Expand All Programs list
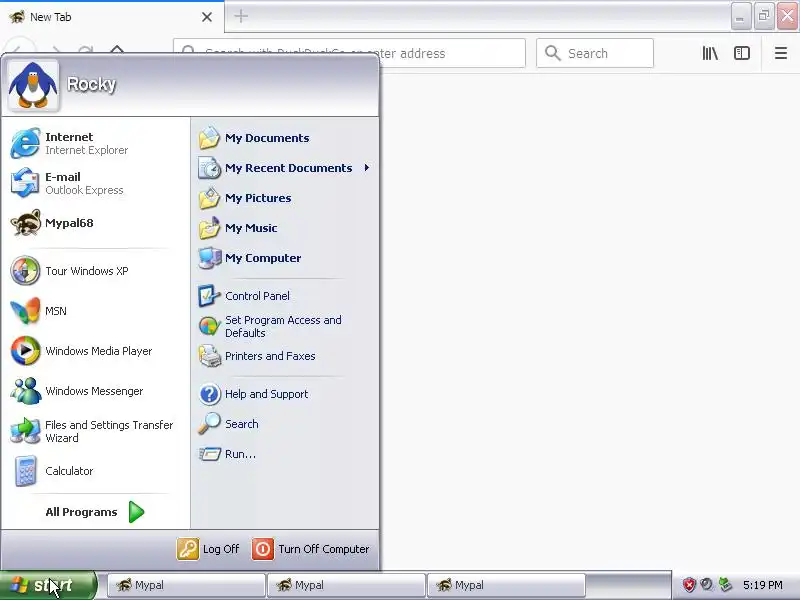This screenshot has width=800, height=600. click(x=95, y=512)
